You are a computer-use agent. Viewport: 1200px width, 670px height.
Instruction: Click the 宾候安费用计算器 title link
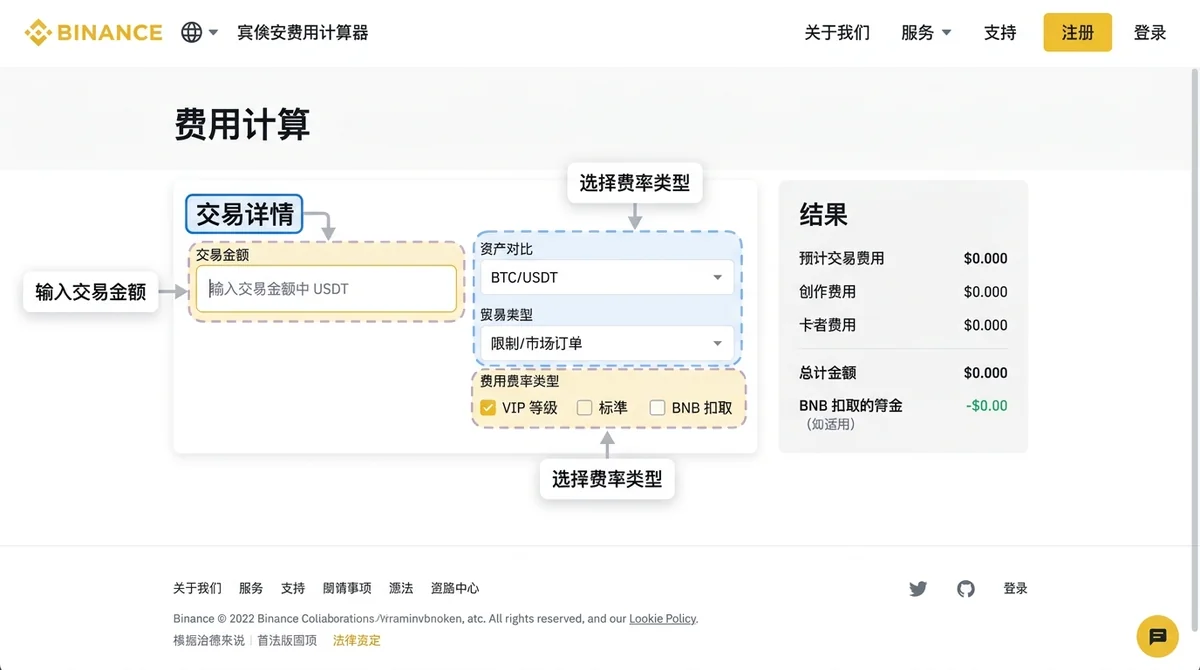tap(302, 33)
